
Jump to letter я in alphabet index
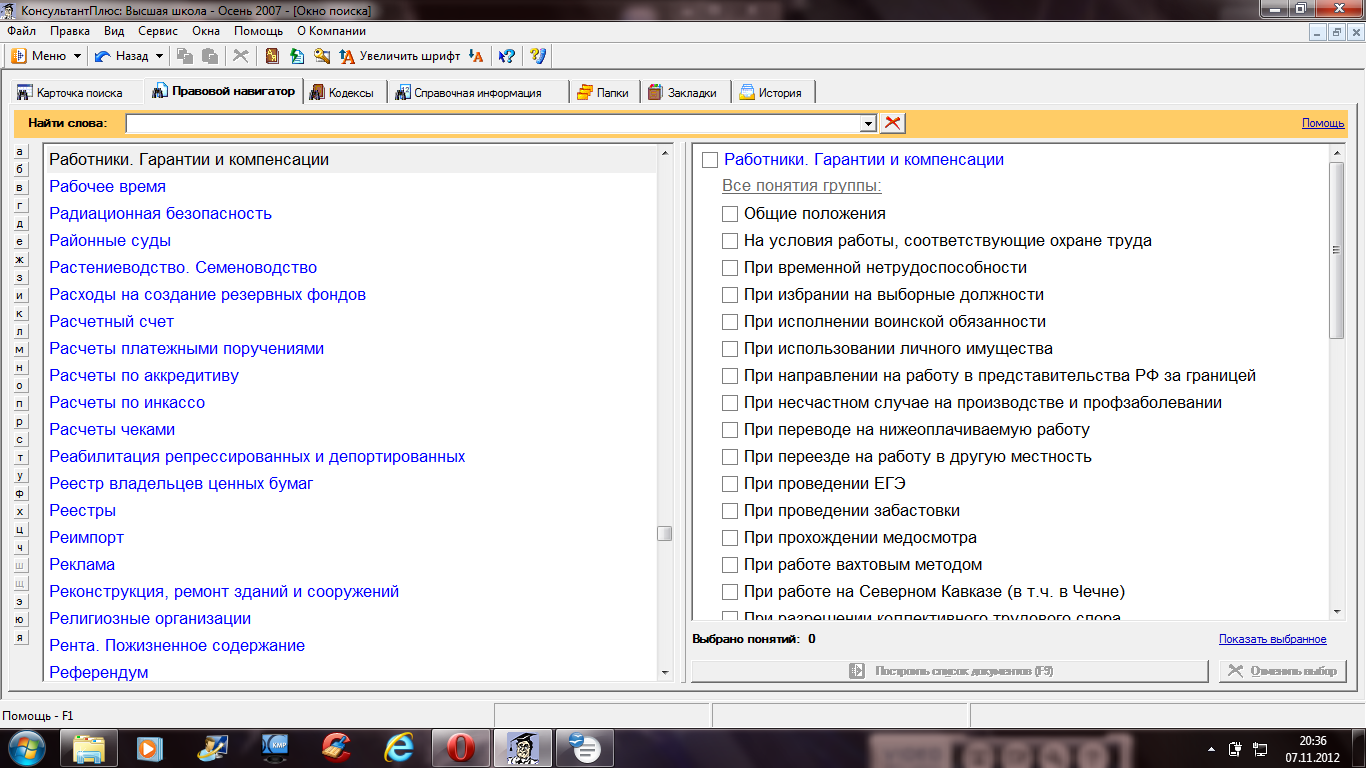20,637
